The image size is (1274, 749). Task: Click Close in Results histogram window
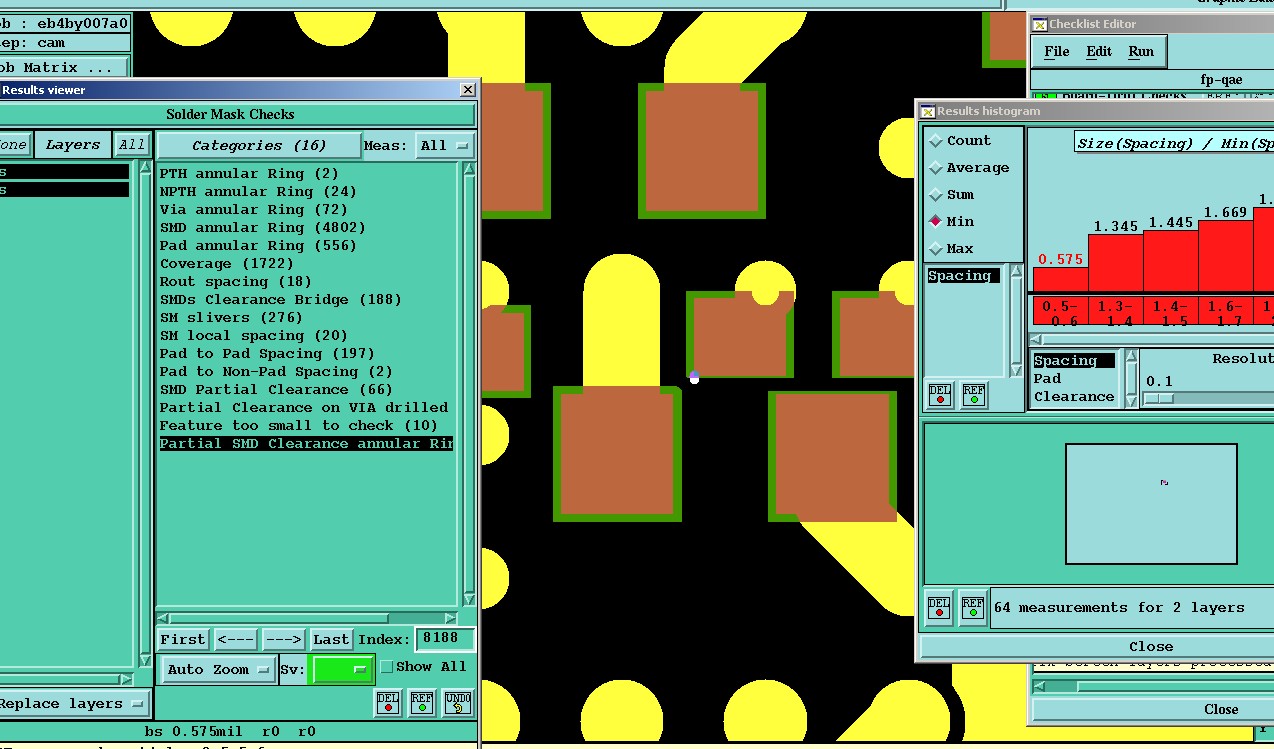pos(1150,647)
